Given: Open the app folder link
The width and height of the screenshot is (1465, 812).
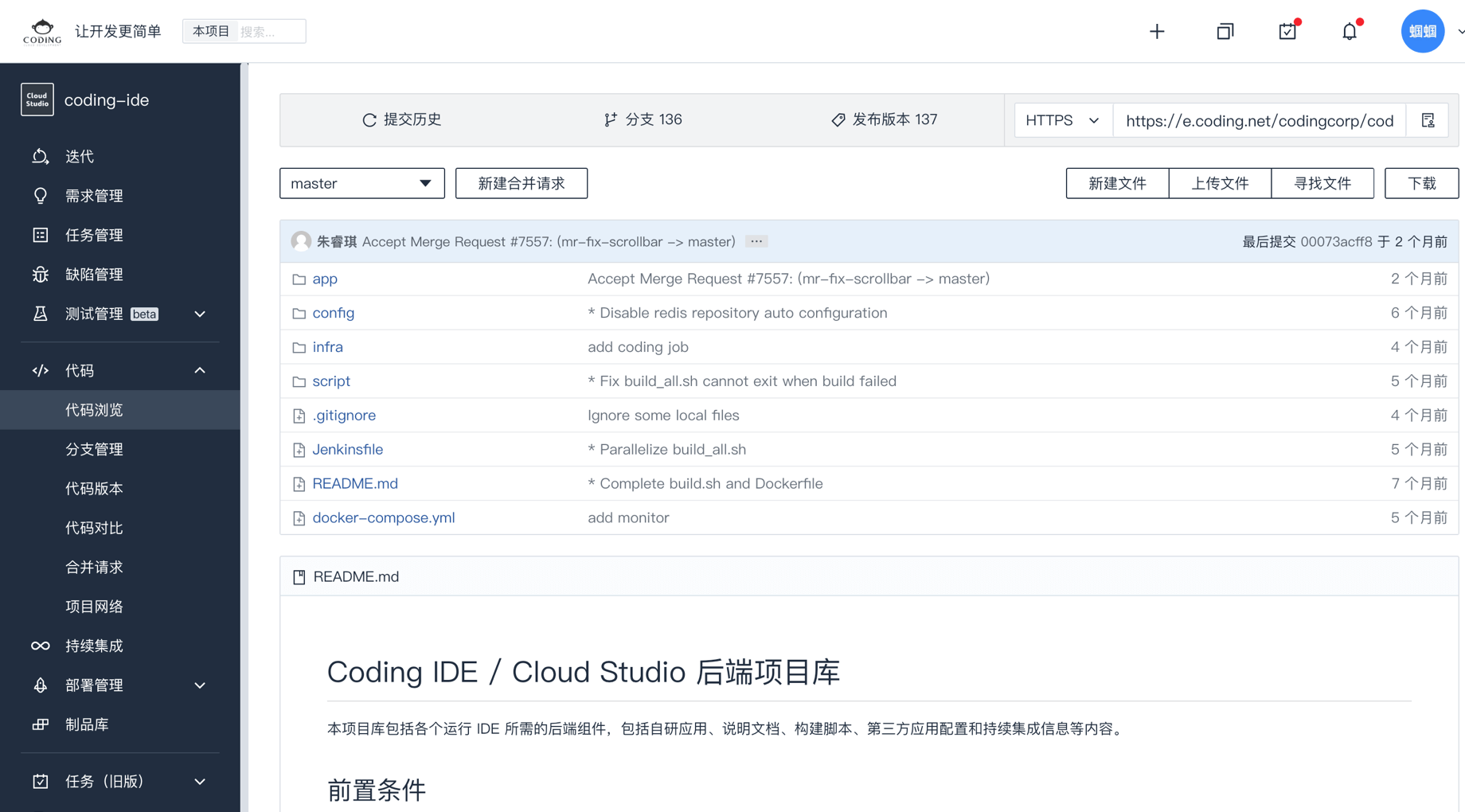Looking at the screenshot, I should 325,279.
